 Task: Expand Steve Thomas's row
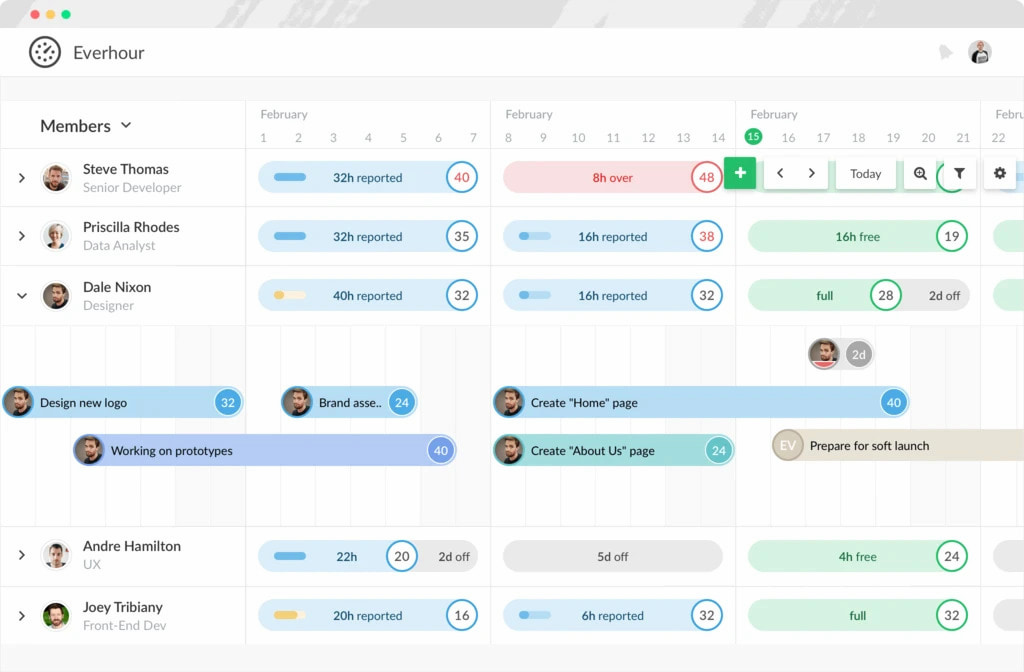(x=22, y=177)
